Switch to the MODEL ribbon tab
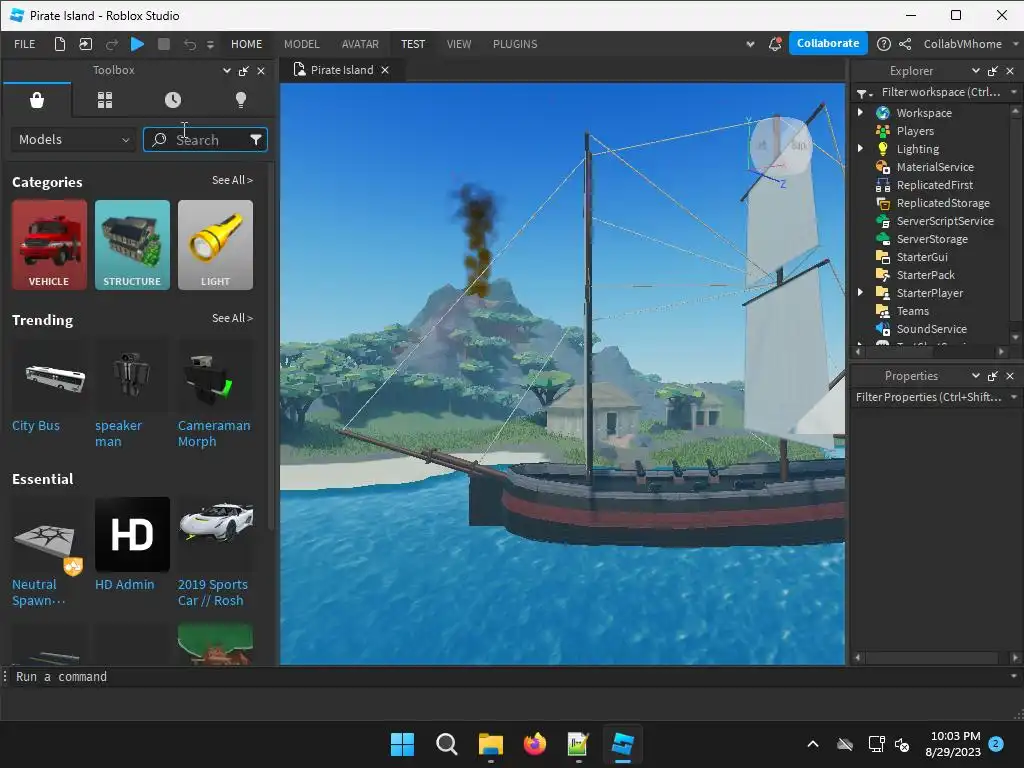This screenshot has width=1024, height=768. [x=302, y=44]
